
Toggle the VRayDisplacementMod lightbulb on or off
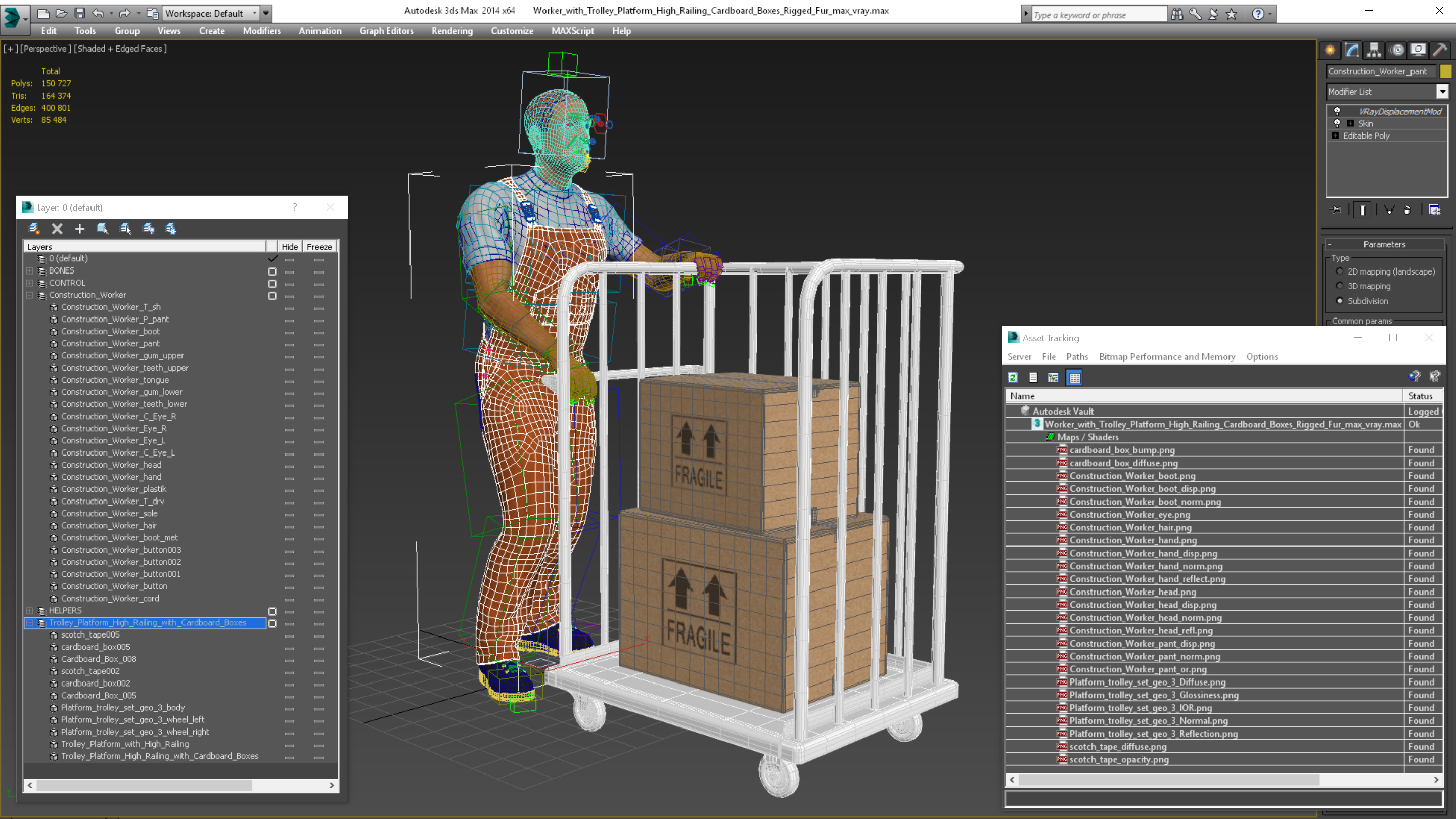click(1337, 111)
